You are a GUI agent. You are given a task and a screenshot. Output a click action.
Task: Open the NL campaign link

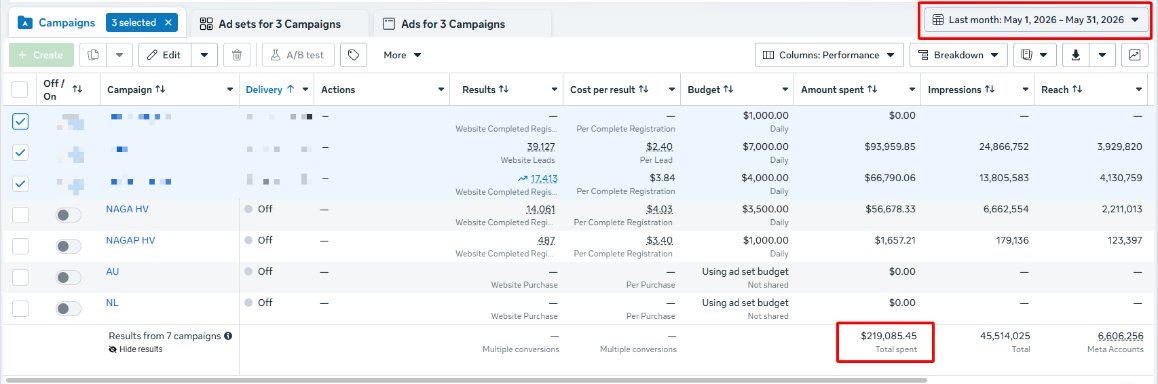coord(112,303)
